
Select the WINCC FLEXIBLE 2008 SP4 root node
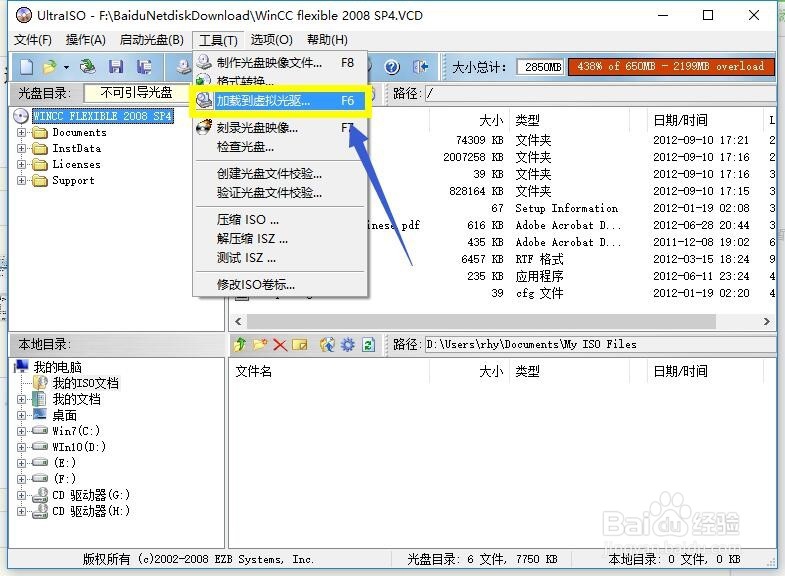(103, 116)
